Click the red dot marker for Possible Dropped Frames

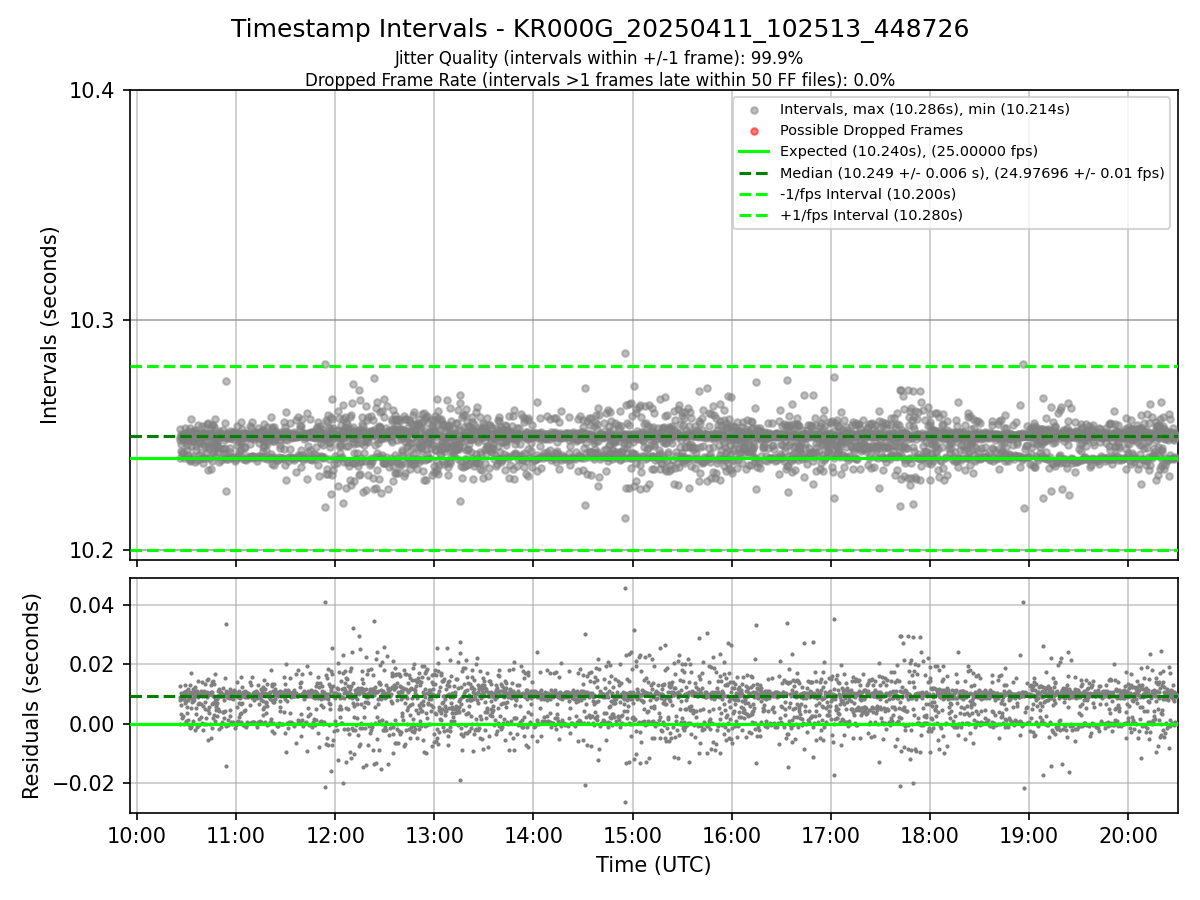pos(754,131)
